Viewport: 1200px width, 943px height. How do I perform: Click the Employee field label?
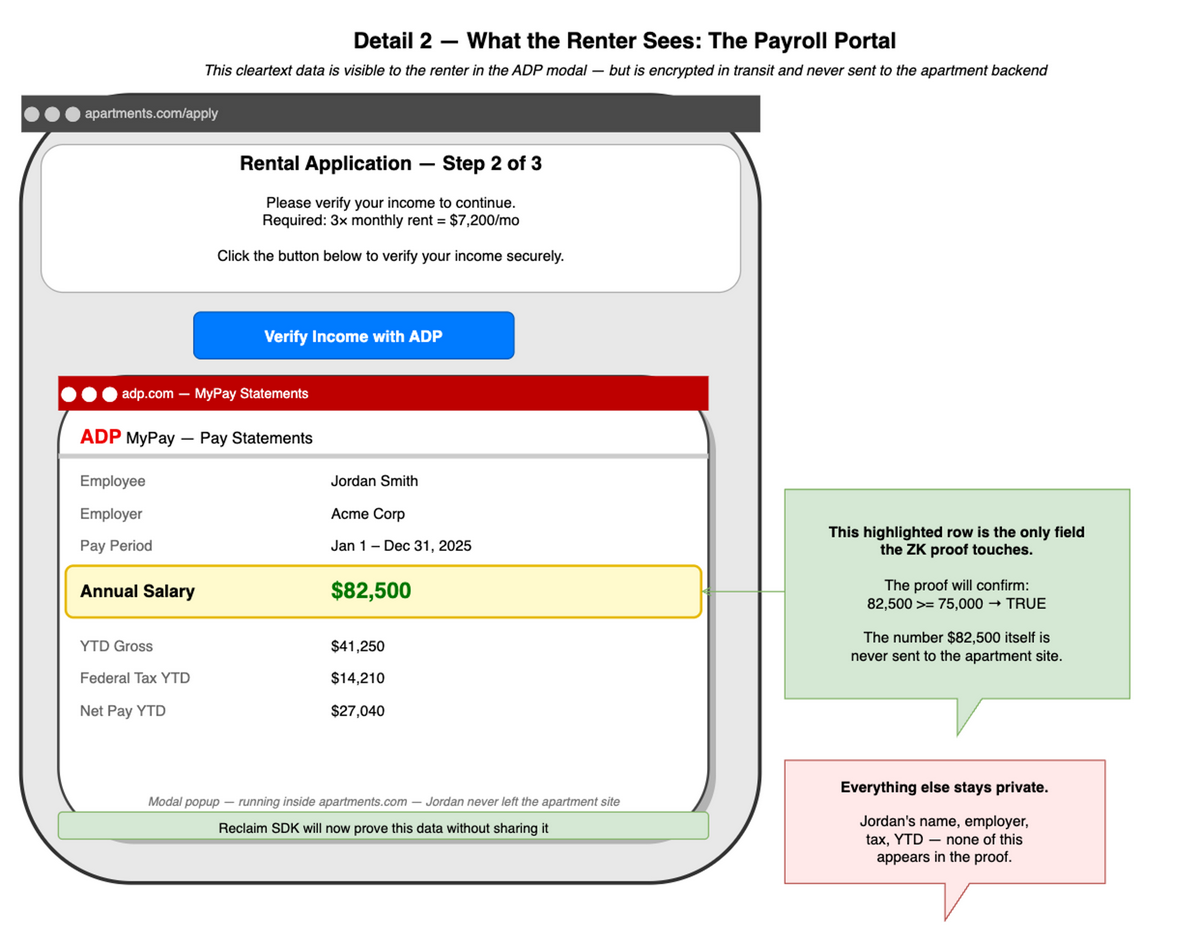(113, 481)
